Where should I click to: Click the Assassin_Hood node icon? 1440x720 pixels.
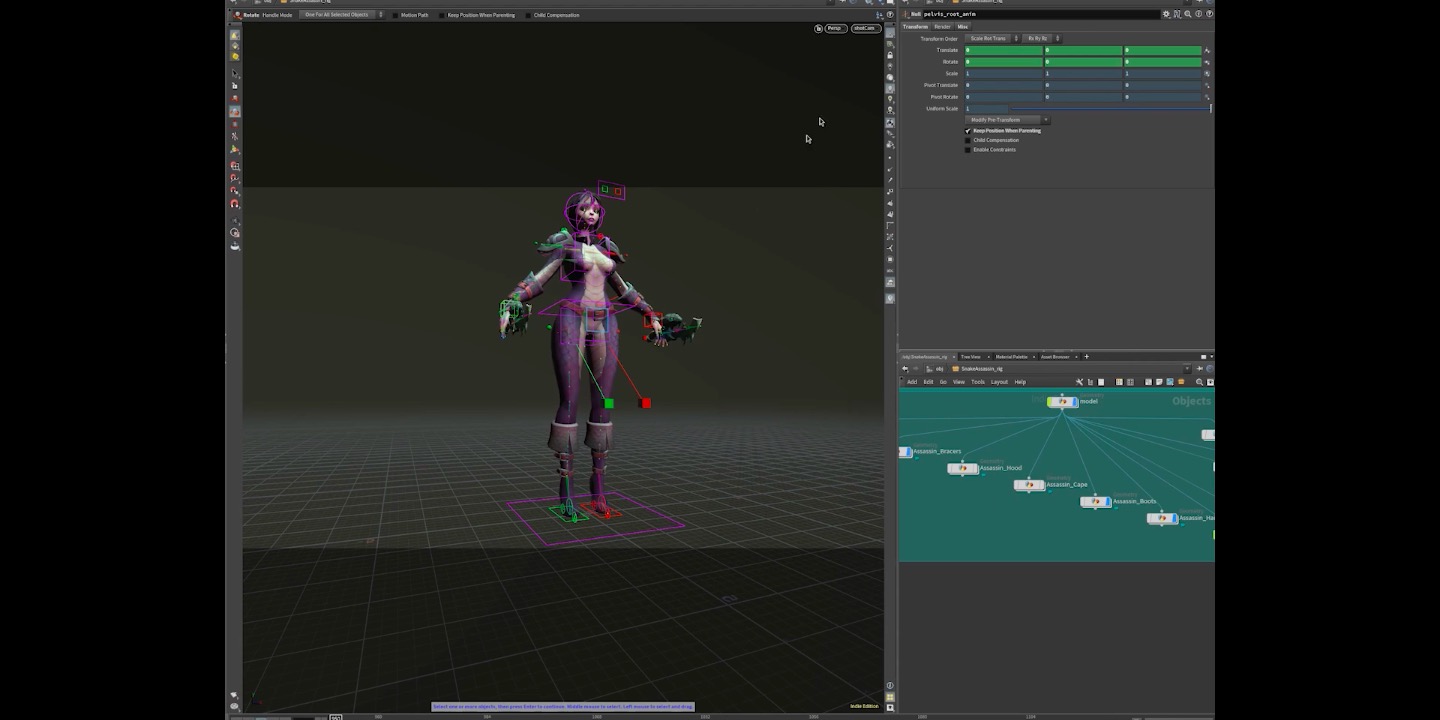(962, 468)
